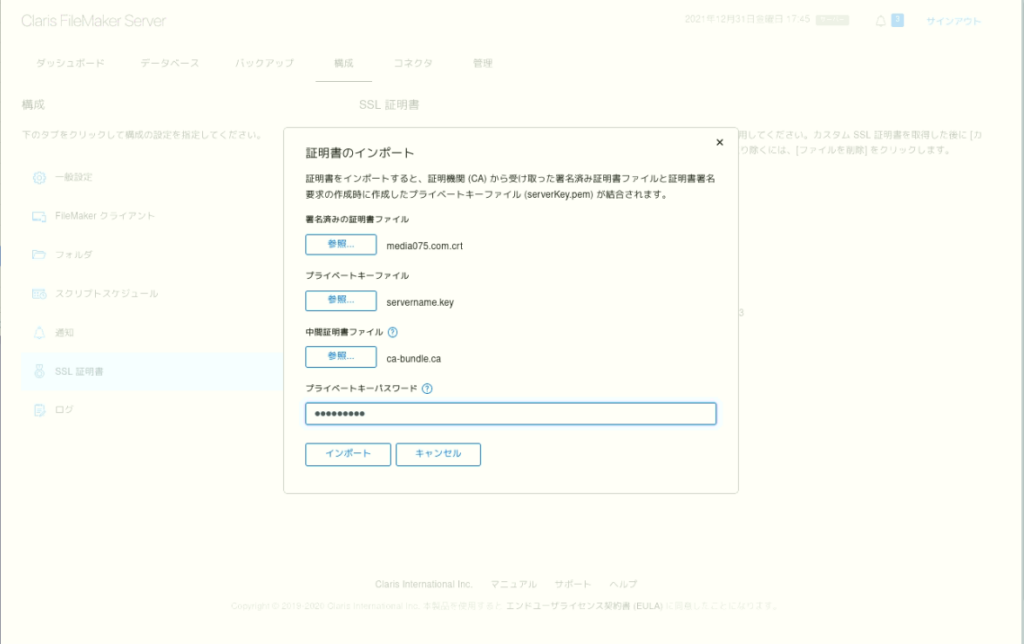Click the 通知 bell icon in sidebar
The height and width of the screenshot is (644, 1024).
point(39,332)
